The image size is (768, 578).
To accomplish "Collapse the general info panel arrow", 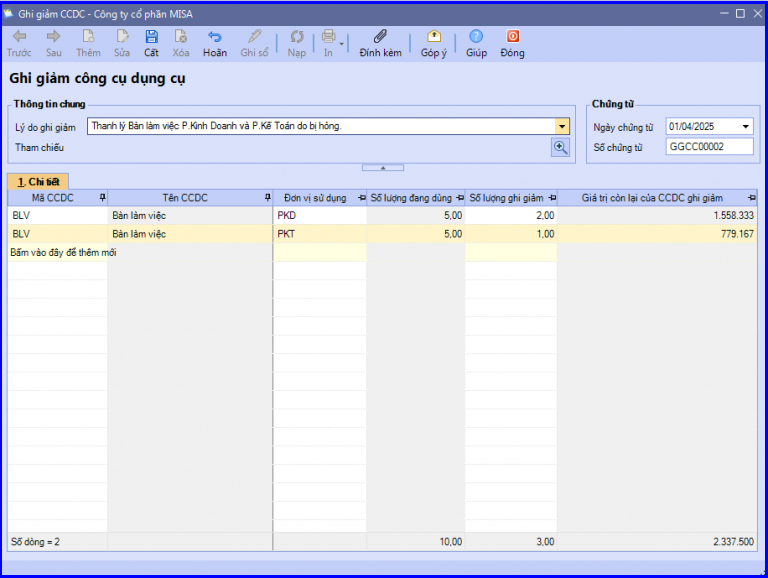I will [x=383, y=168].
